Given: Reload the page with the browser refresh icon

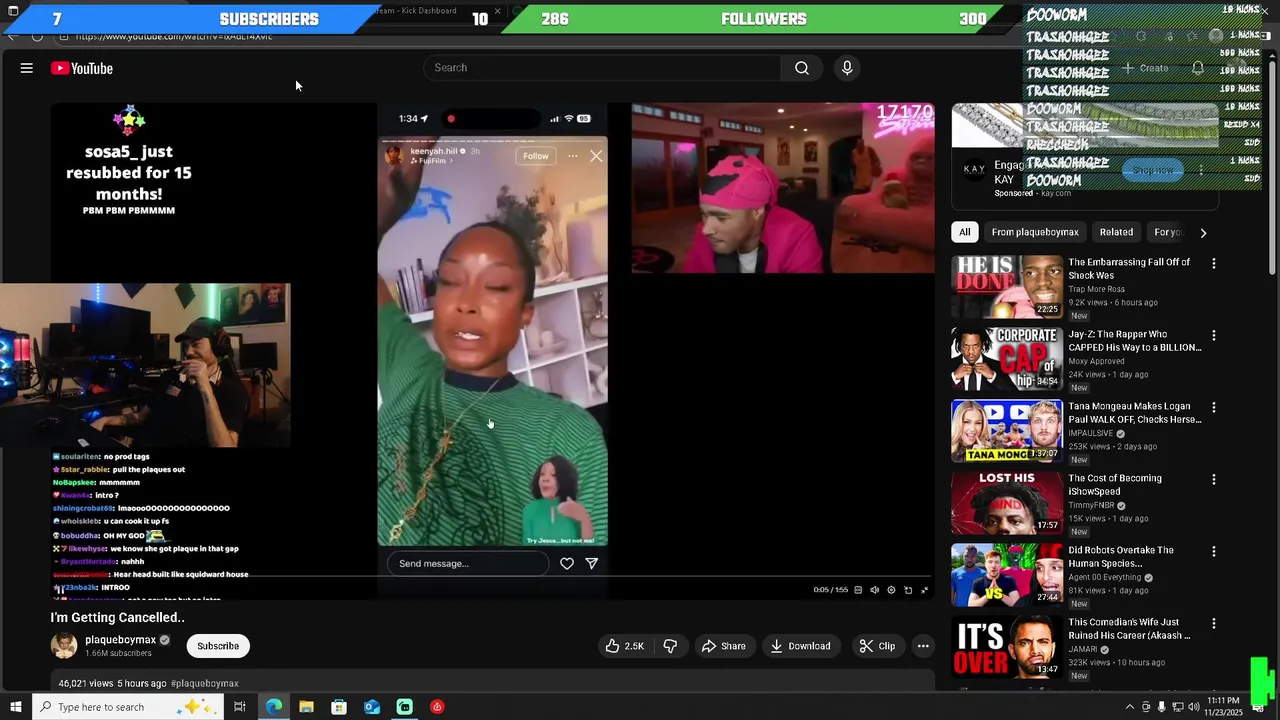Looking at the screenshot, I should coord(37,36).
